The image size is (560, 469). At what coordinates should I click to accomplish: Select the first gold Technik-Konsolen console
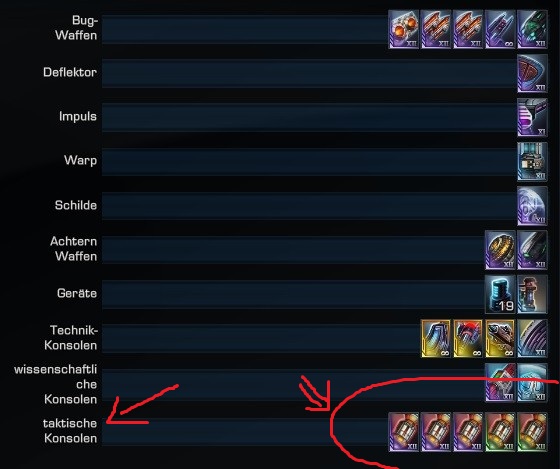(x=436, y=338)
